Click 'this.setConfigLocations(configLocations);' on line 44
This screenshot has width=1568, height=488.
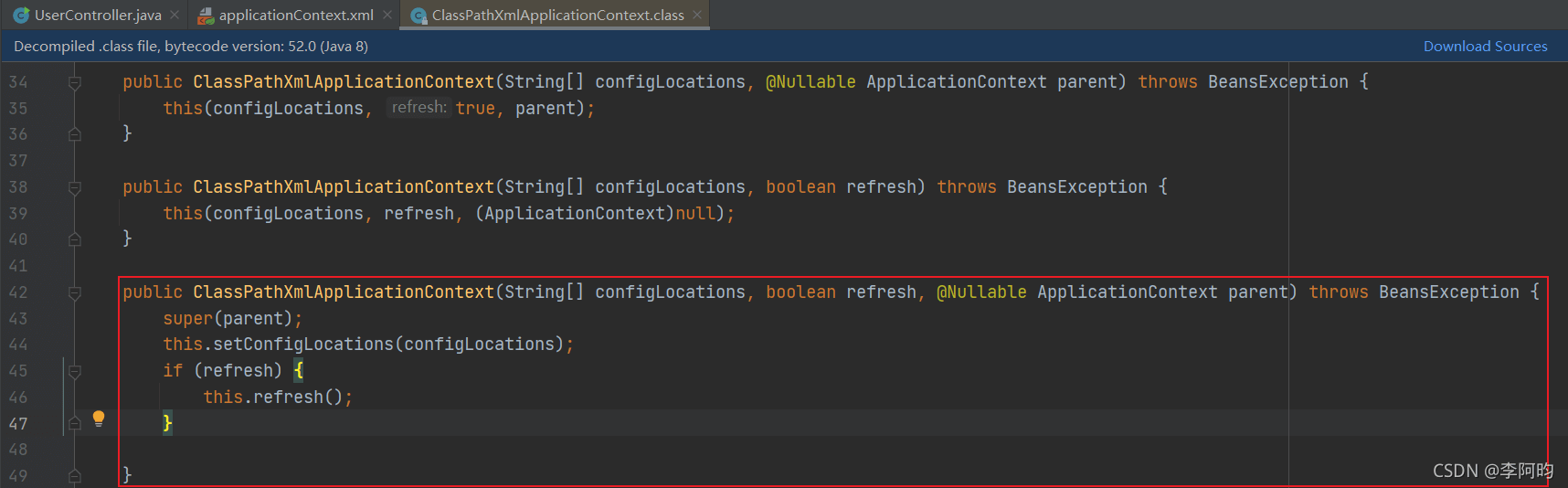coord(368,345)
